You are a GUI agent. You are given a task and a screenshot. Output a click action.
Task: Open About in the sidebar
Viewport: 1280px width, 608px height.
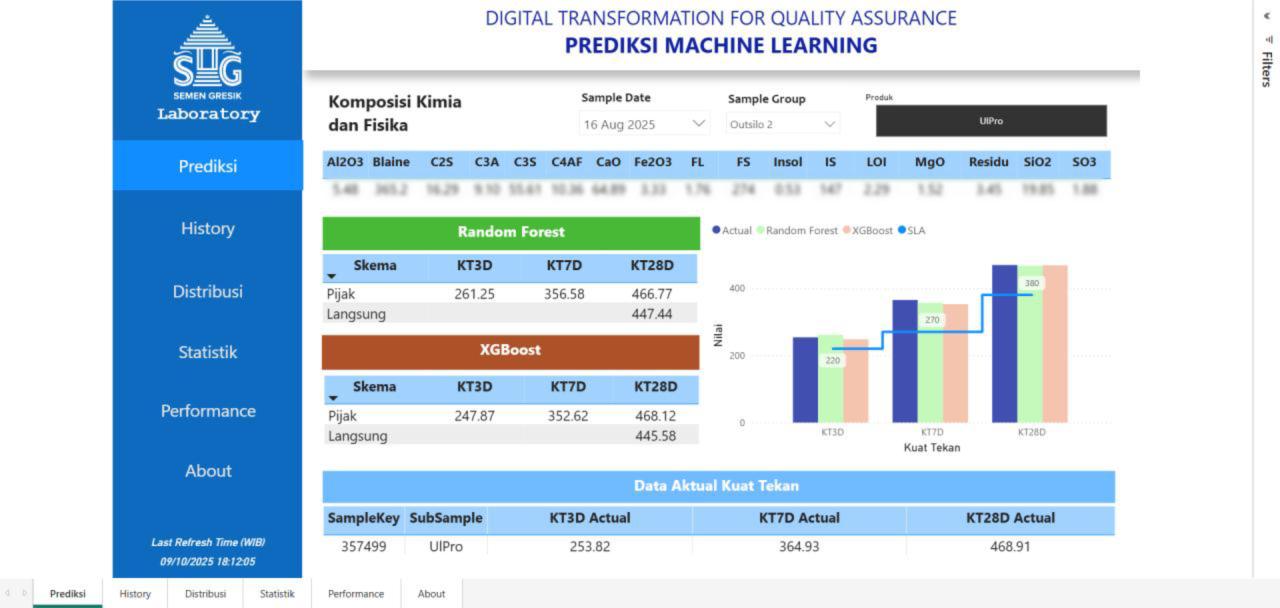click(208, 471)
